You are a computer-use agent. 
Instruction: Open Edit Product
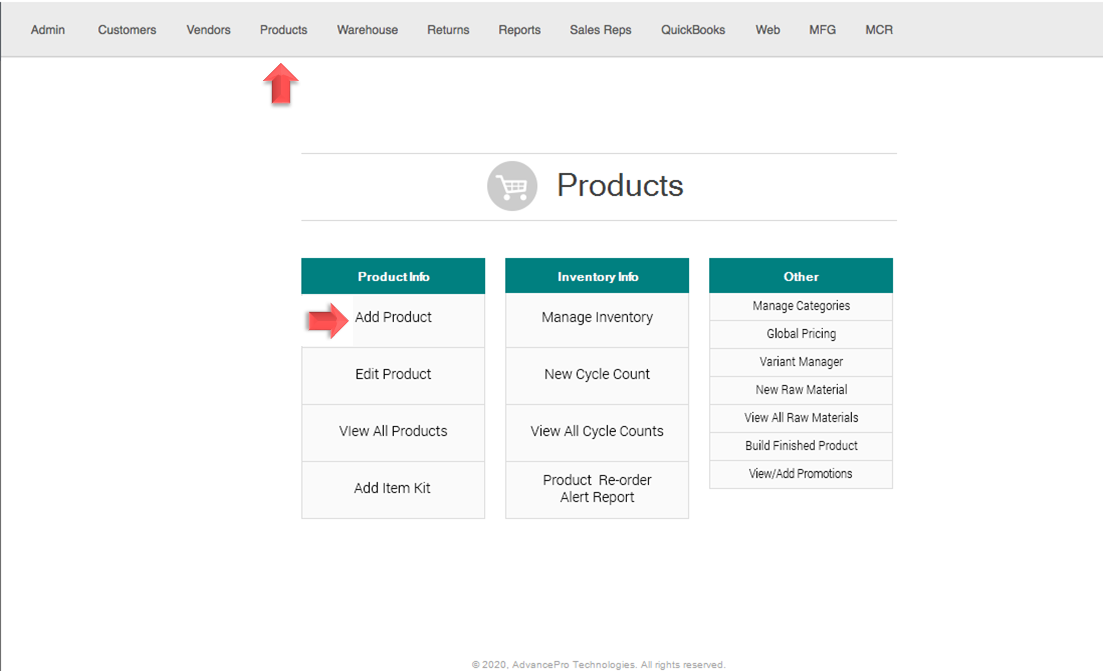point(393,375)
